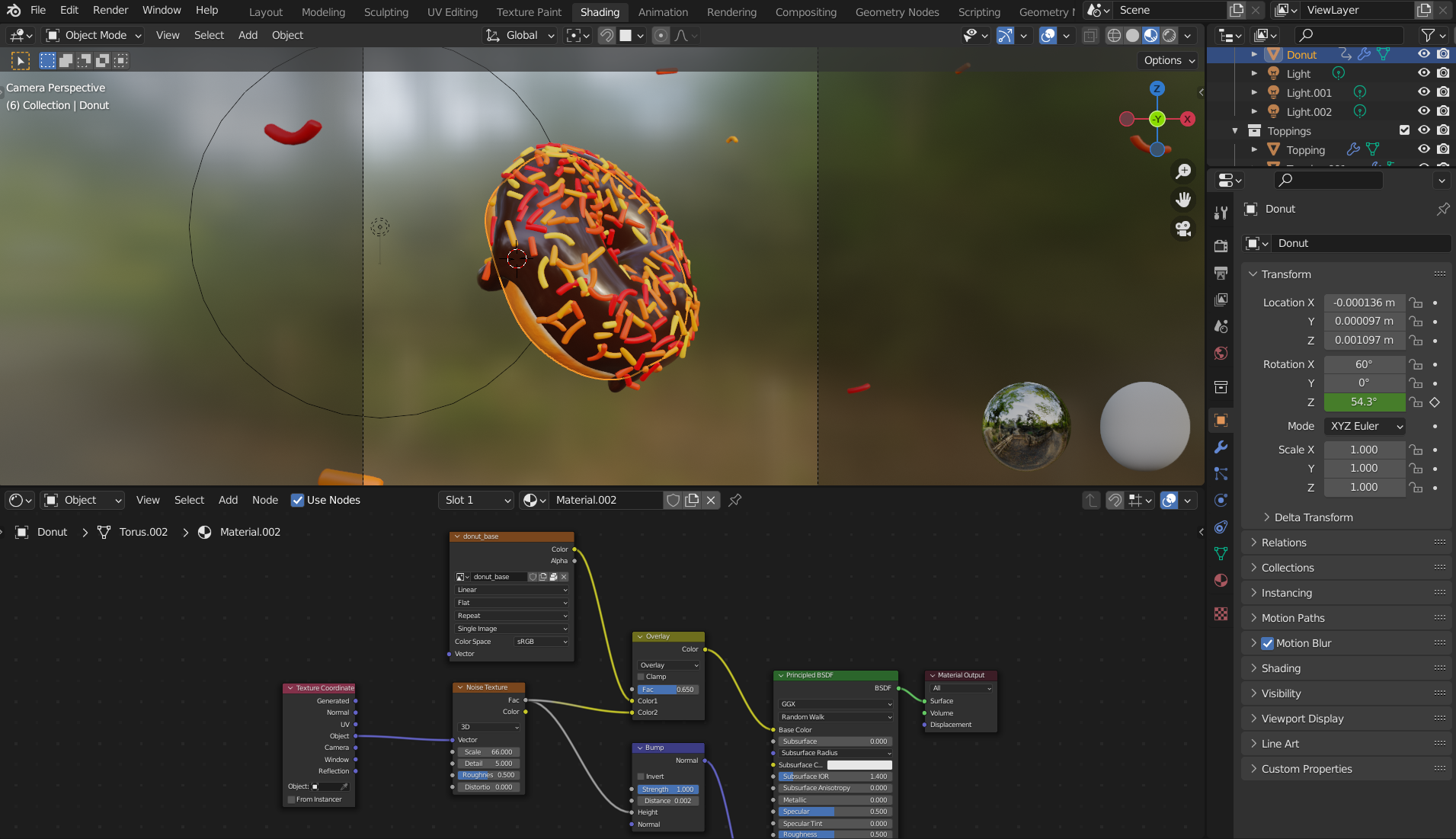
Task: Open the viewport Add menu
Action: pos(248,35)
